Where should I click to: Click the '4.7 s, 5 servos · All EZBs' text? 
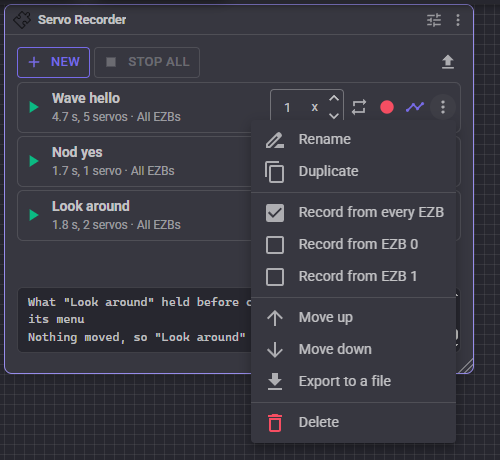point(116,117)
